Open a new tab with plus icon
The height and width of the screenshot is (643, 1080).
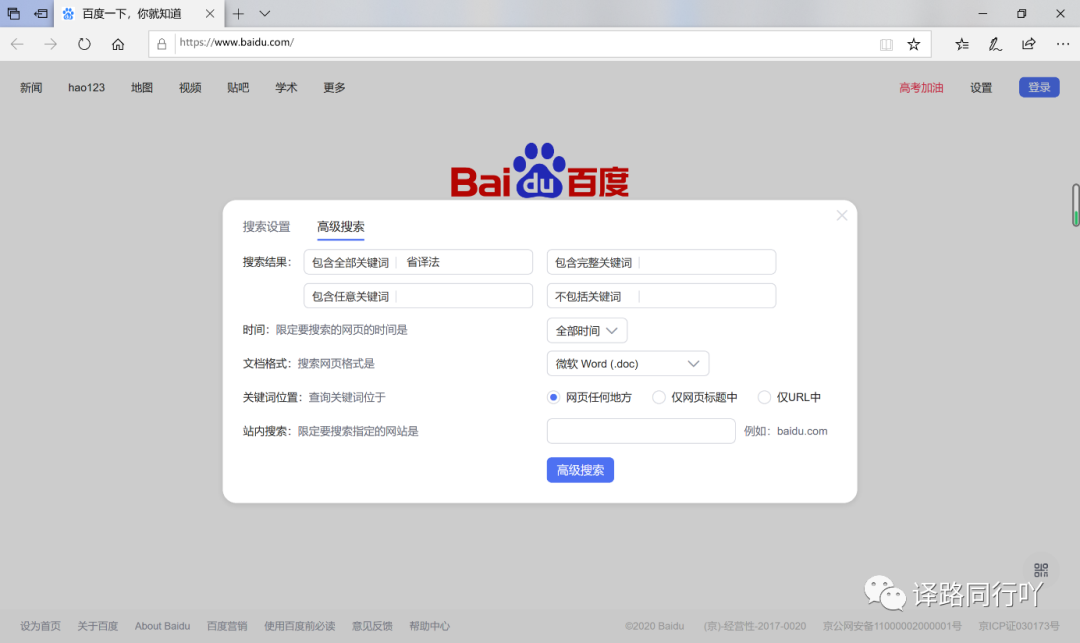click(238, 14)
